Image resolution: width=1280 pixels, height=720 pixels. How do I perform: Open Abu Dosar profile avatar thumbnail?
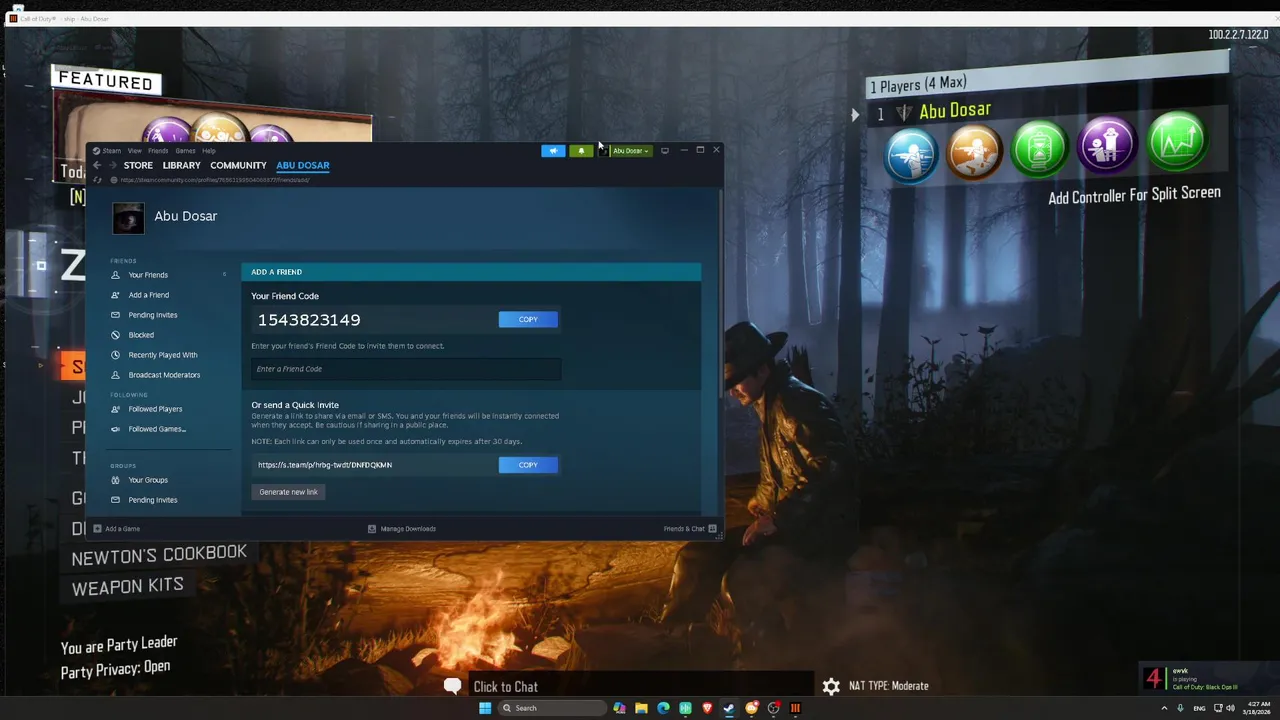click(x=128, y=218)
